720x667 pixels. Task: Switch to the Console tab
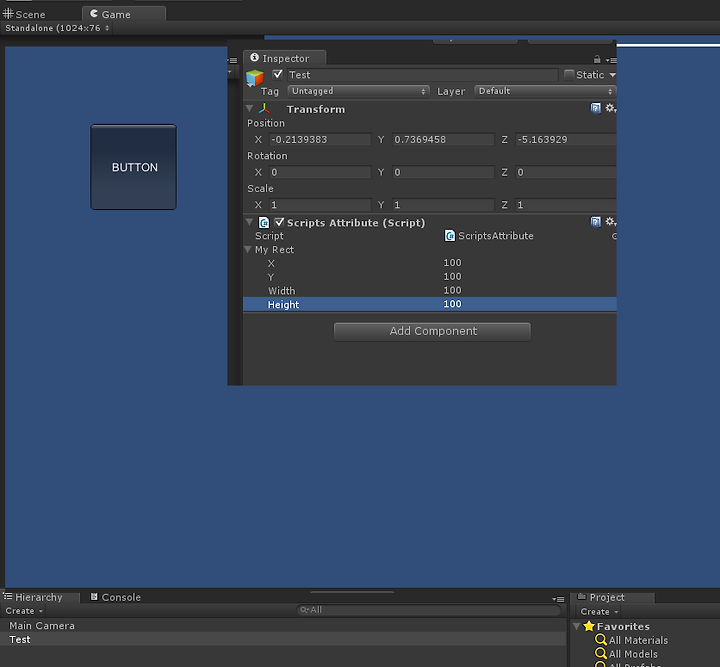[x=116, y=597]
